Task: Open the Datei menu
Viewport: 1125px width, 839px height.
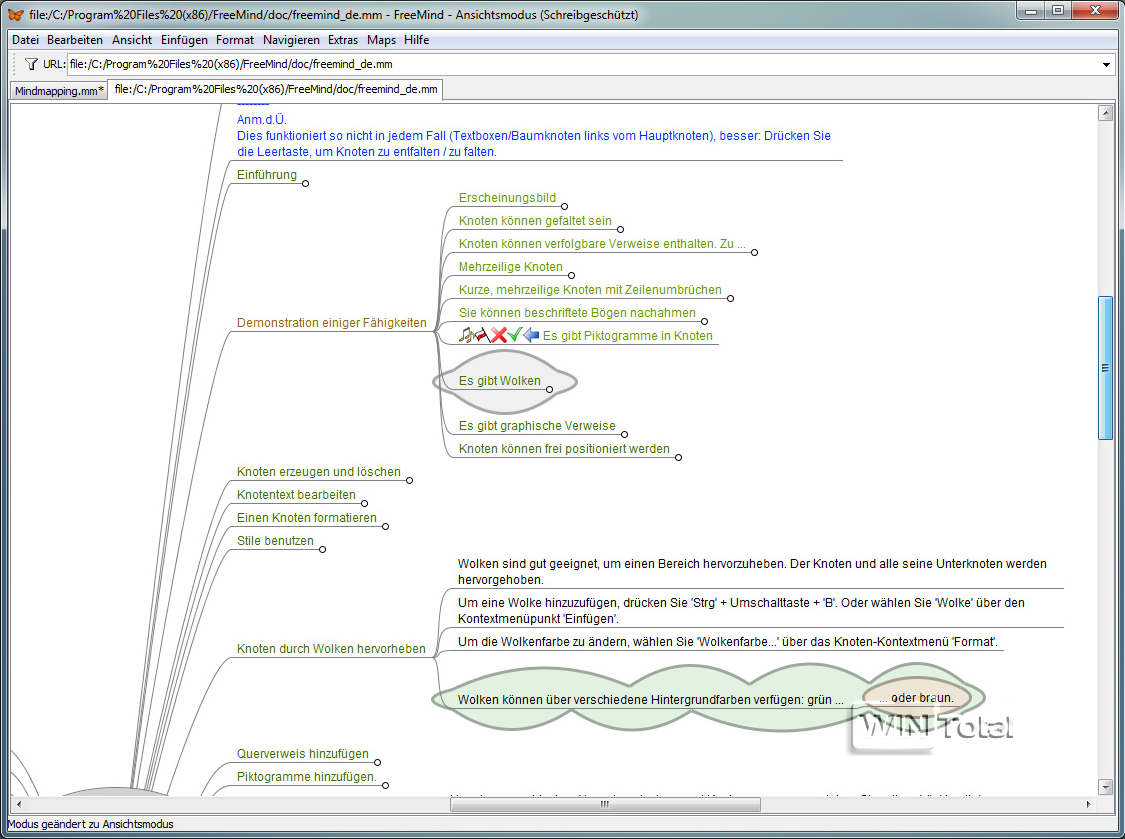Action: [x=25, y=40]
